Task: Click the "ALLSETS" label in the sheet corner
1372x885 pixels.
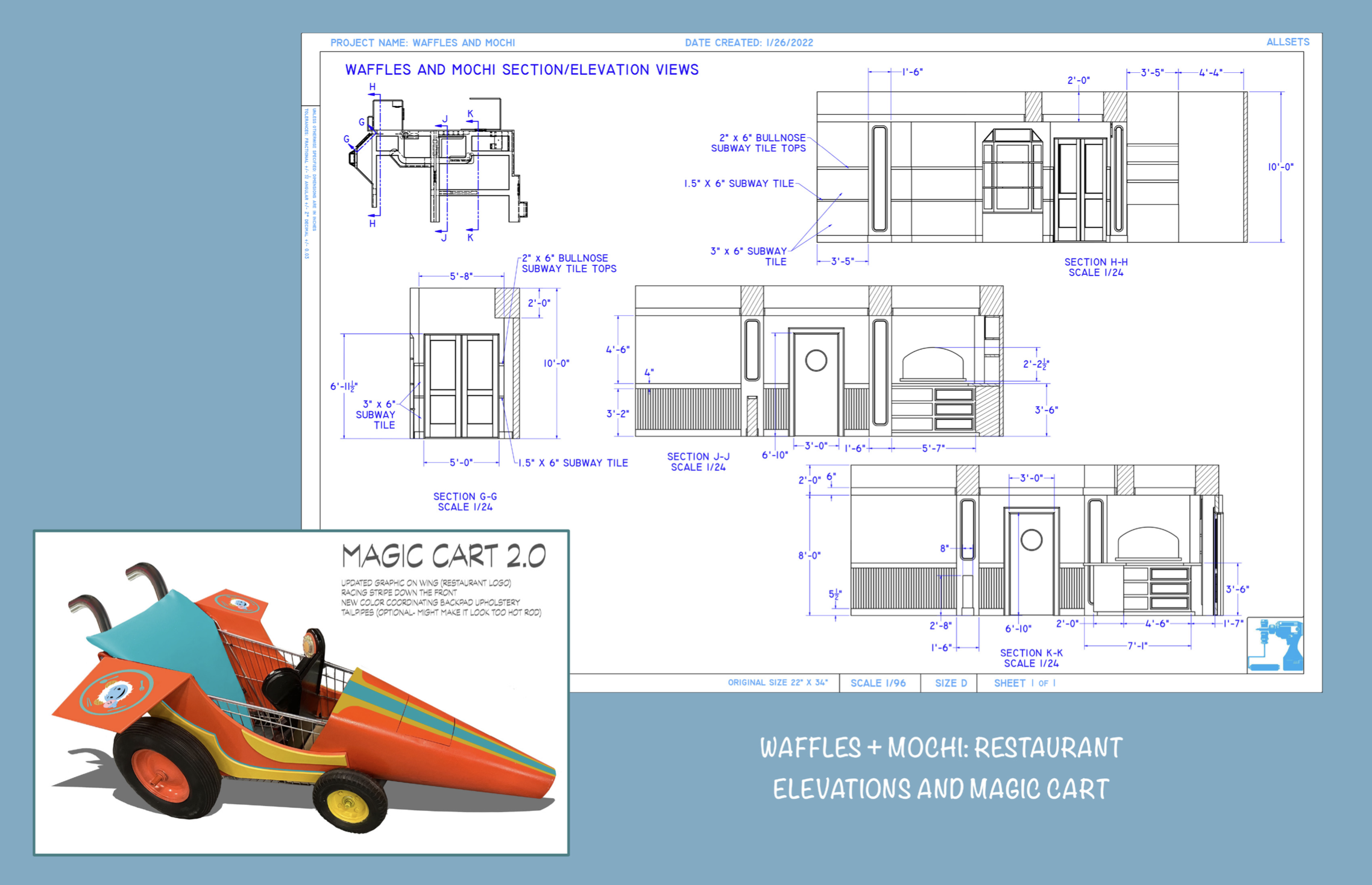Action: tap(1288, 42)
